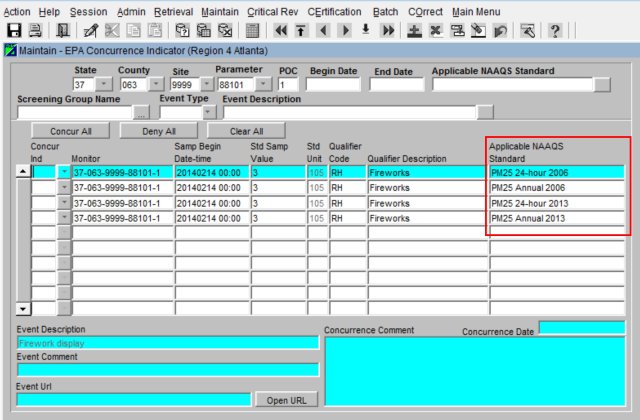Click the First Record up-arrow icon
640x420 pixels.
tap(301, 31)
